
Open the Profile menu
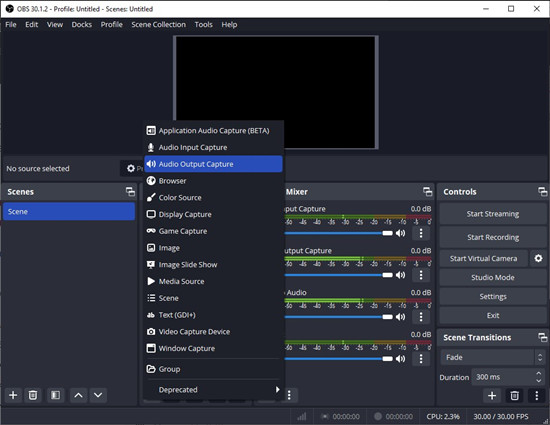coord(112,25)
